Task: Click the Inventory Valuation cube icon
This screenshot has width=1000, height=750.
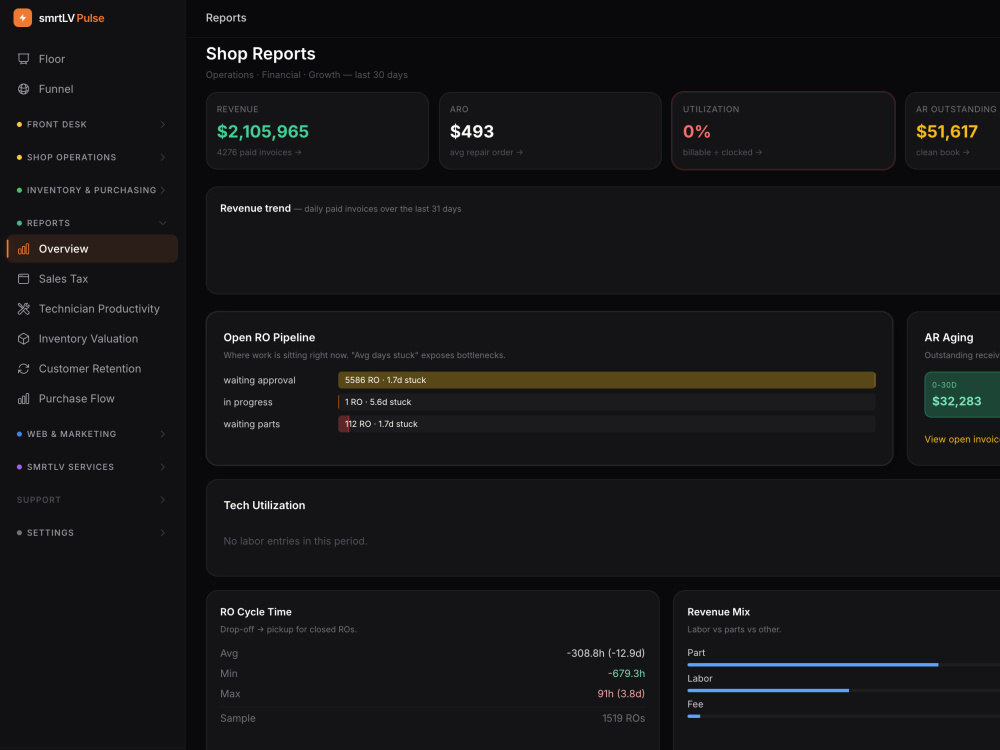Action: tap(24, 339)
